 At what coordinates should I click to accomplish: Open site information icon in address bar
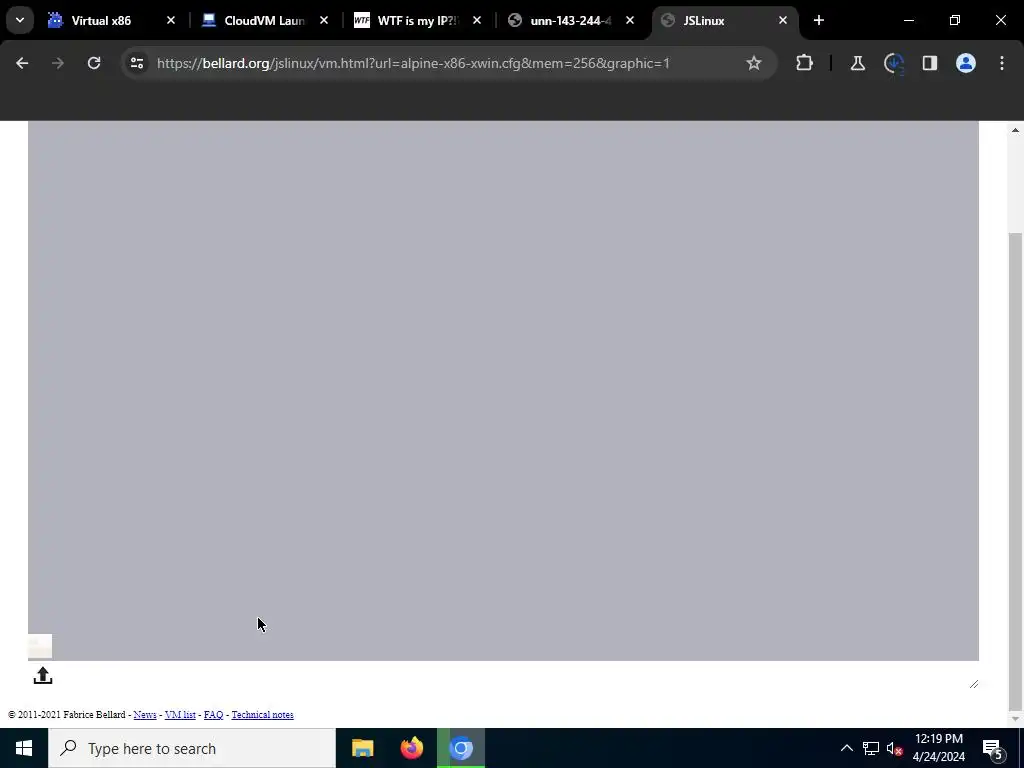click(137, 63)
